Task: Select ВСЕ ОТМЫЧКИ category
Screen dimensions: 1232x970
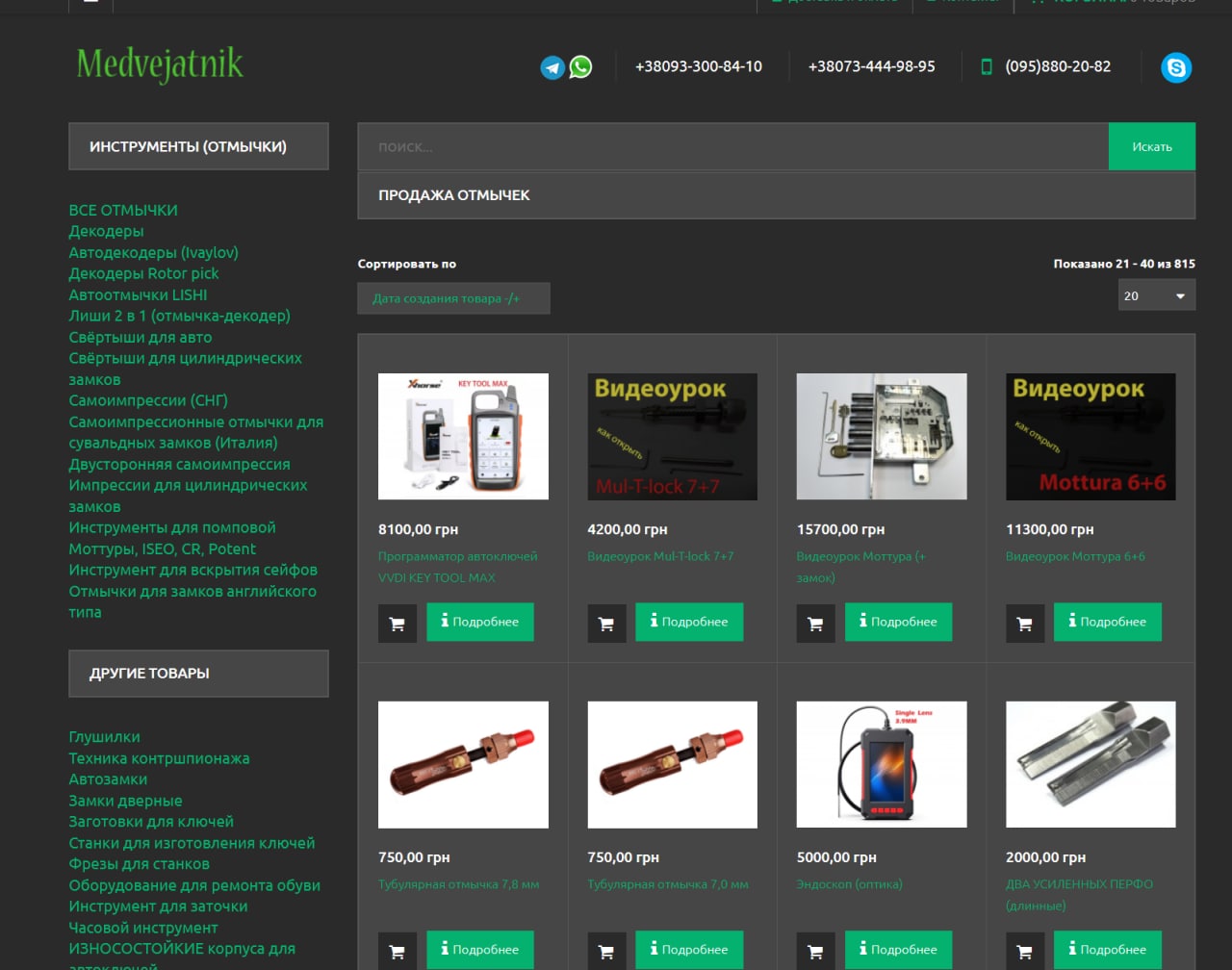Action: point(123,210)
